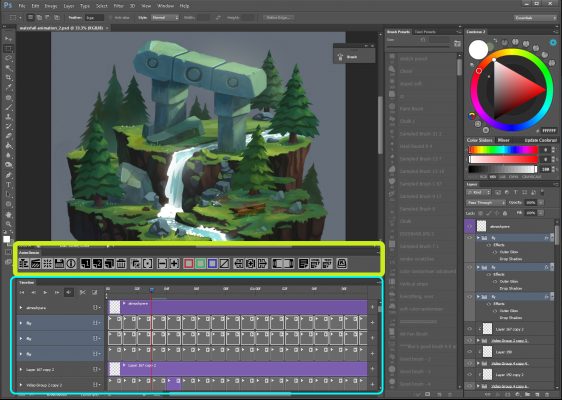Toggle visibility of Layer 350 copy 2
562x400 pixels.
[x=470, y=375]
